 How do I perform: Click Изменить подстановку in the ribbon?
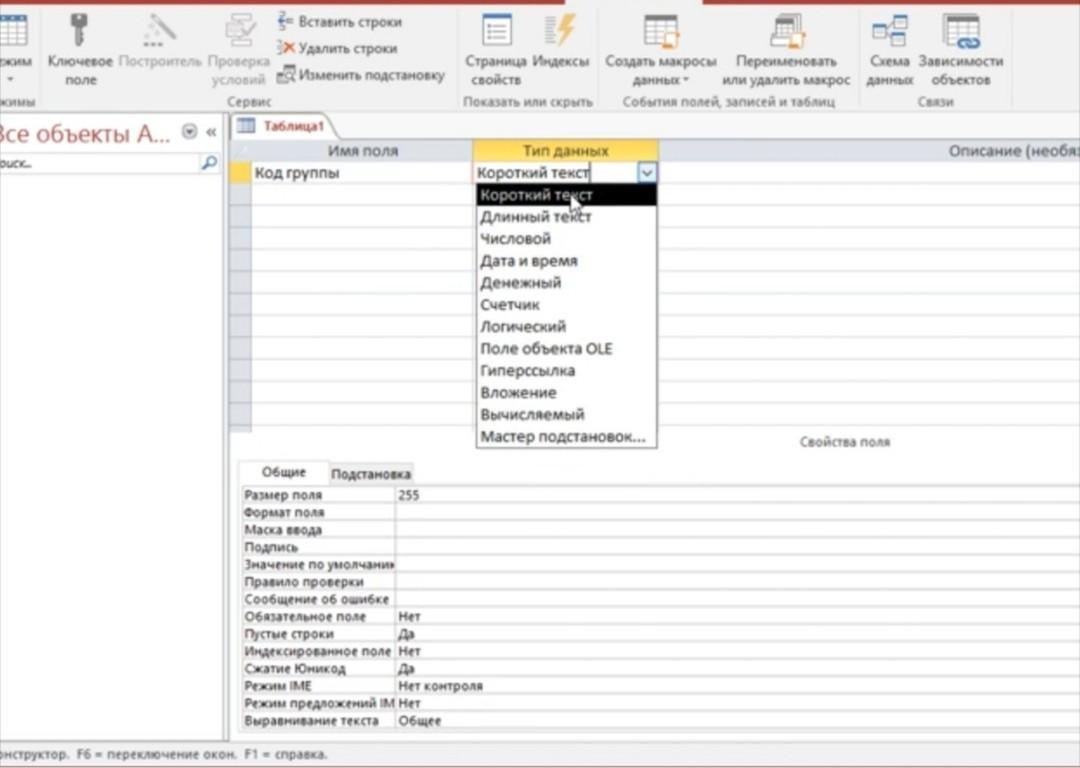tap(361, 75)
